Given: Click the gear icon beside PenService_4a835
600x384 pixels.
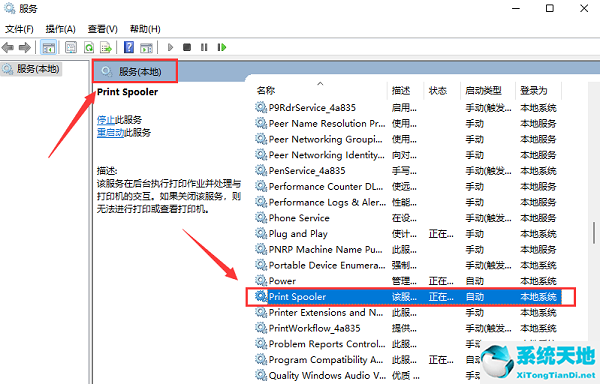Looking at the screenshot, I should [x=261, y=170].
